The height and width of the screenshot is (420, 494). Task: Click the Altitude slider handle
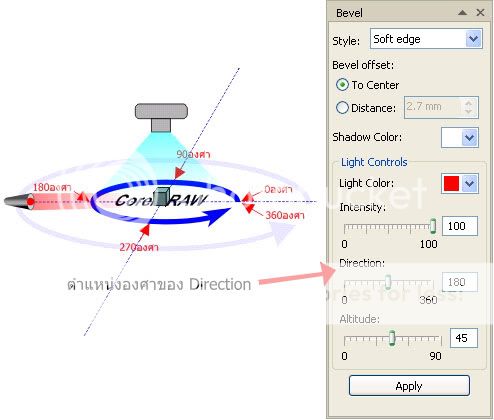point(392,338)
